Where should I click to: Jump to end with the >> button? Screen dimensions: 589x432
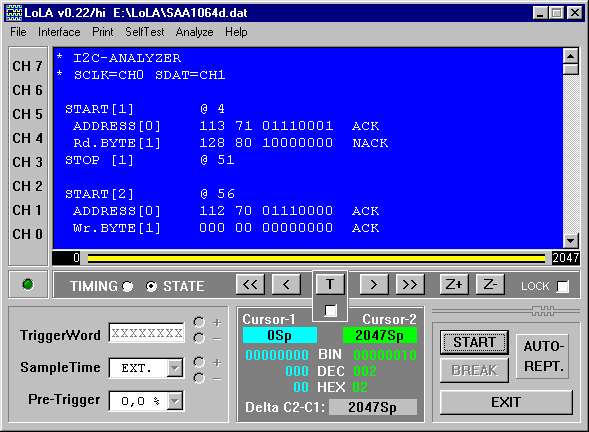coord(410,285)
